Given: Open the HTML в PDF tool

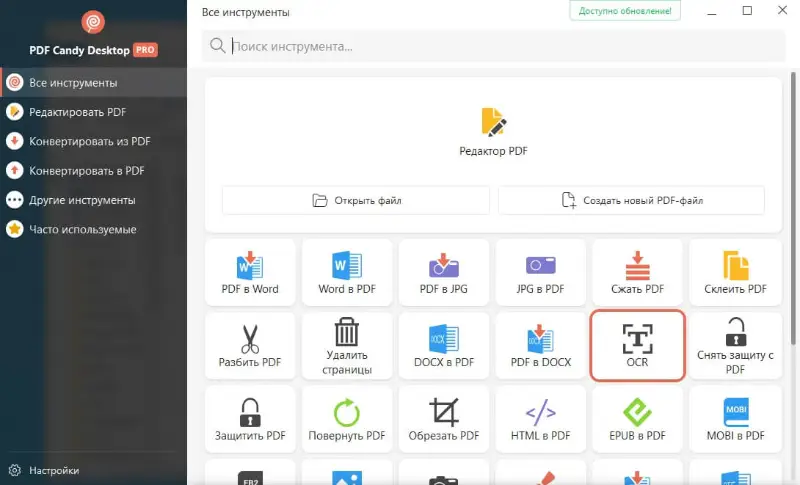Looking at the screenshot, I should pyautogui.click(x=540, y=419).
